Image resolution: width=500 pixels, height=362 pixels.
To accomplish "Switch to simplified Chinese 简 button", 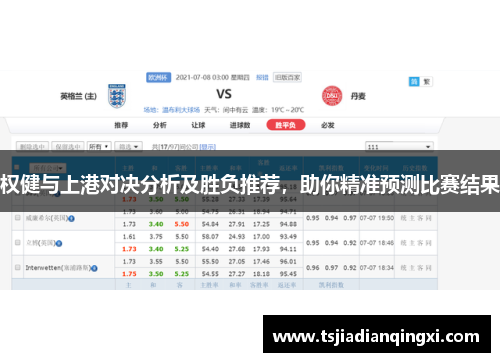I will (x=414, y=82).
